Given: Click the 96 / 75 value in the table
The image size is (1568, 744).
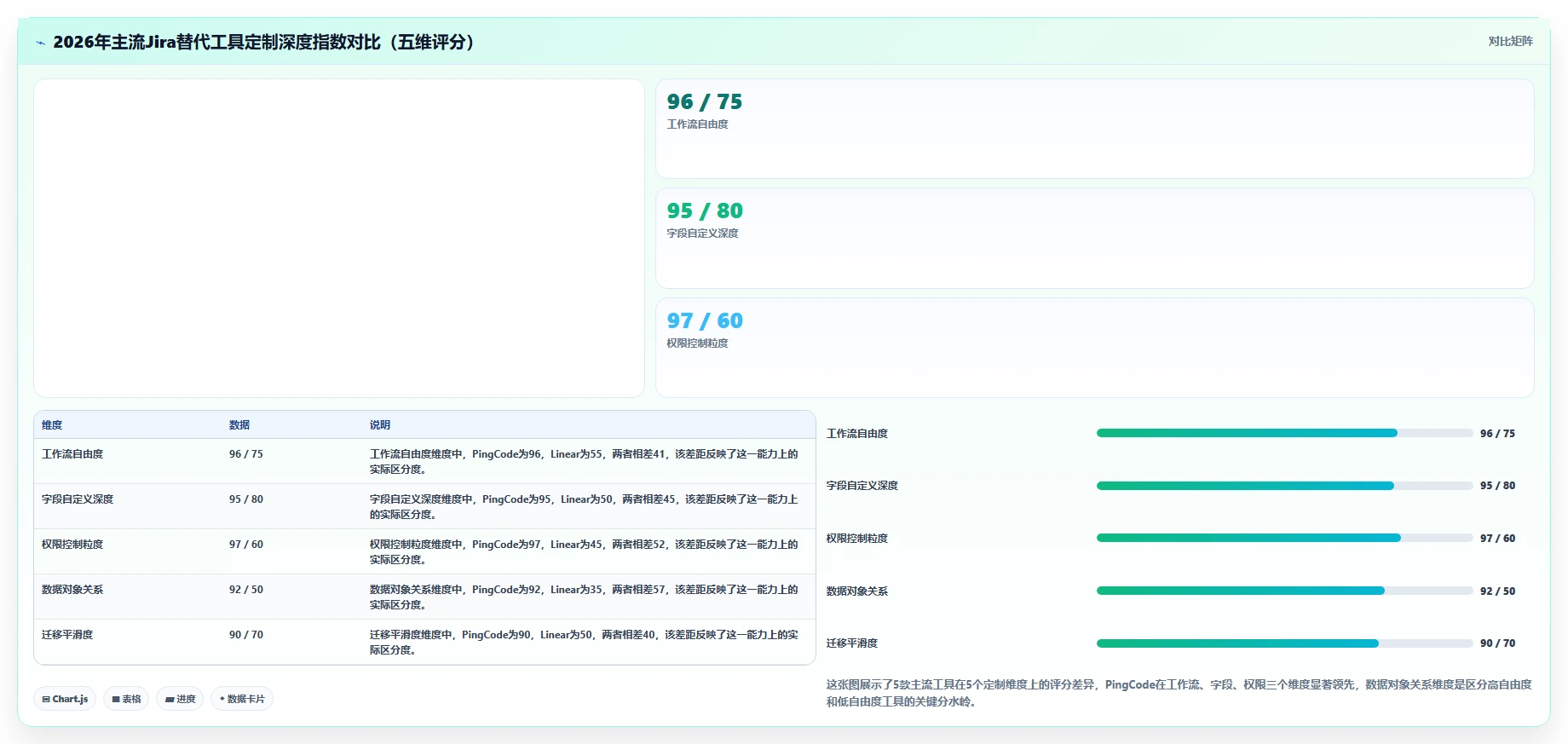Looking at the screenshot, I should (x=246, y=454).
